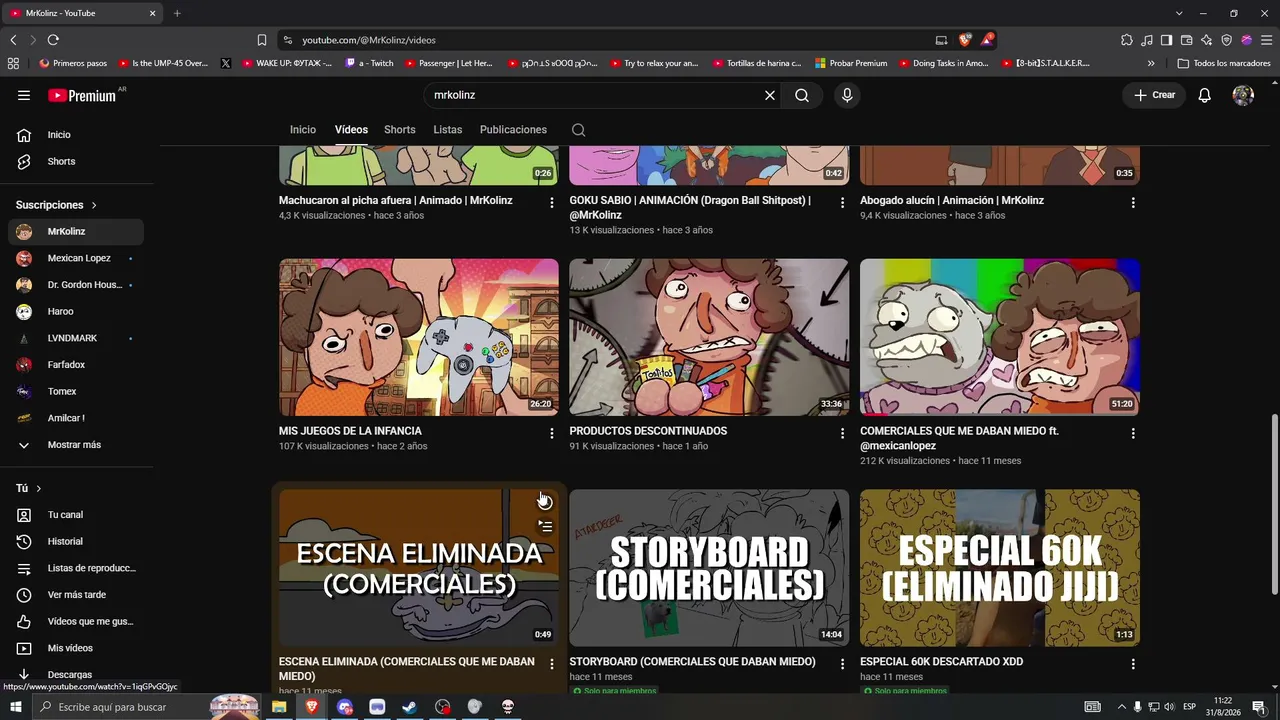Start voice search with the microphone
The image size is (1280, 720).
click(x=847, y=95)
